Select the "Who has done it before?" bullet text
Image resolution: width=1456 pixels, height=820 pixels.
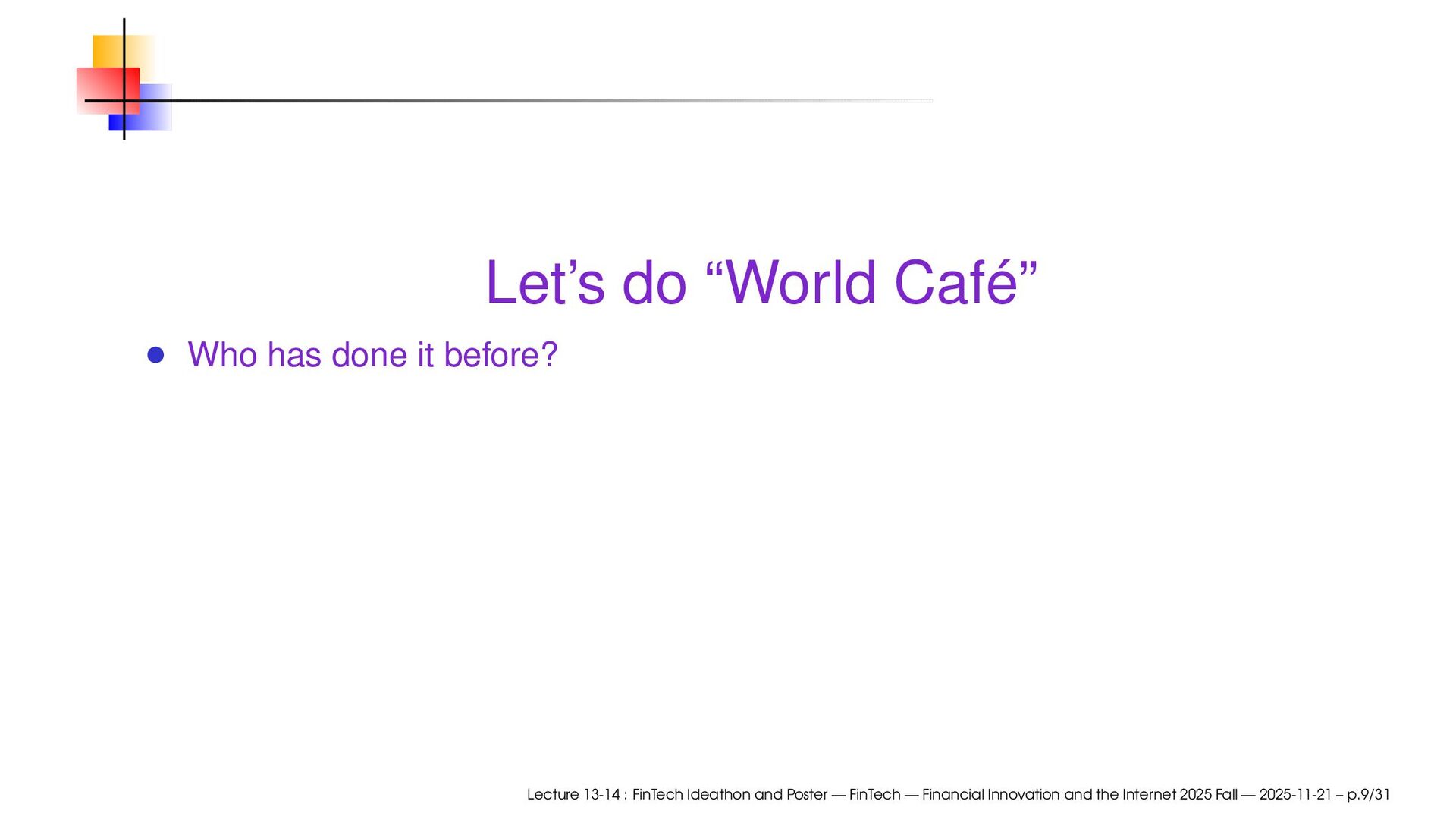point(372,355)
